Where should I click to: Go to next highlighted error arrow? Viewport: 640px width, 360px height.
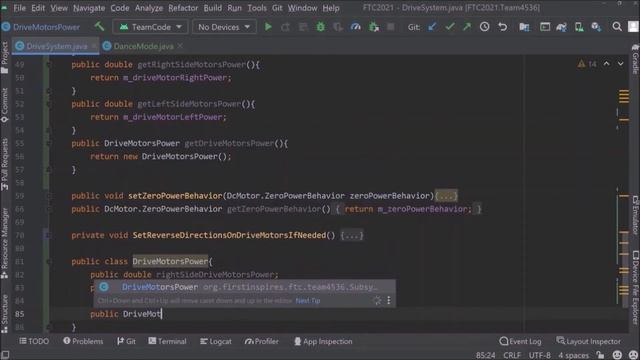(620, 64)
